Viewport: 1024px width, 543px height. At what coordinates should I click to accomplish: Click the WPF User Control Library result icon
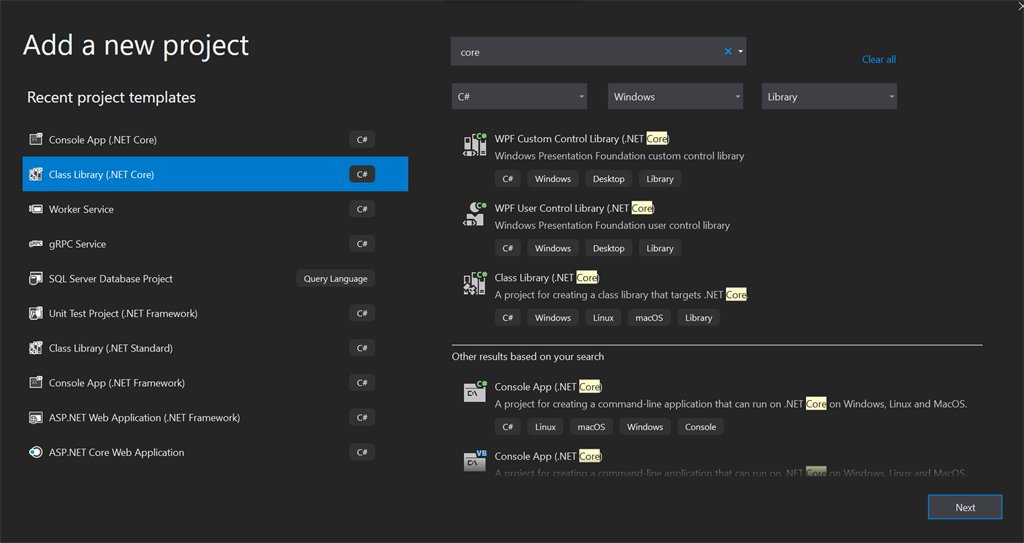[475, 214]
